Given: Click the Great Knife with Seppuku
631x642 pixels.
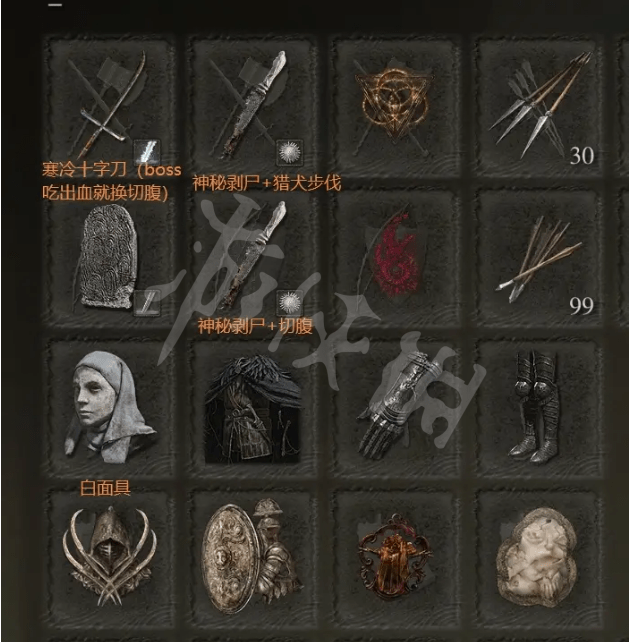Looking at the screenshot, I should pyautogui.click(x=252, y=258).
